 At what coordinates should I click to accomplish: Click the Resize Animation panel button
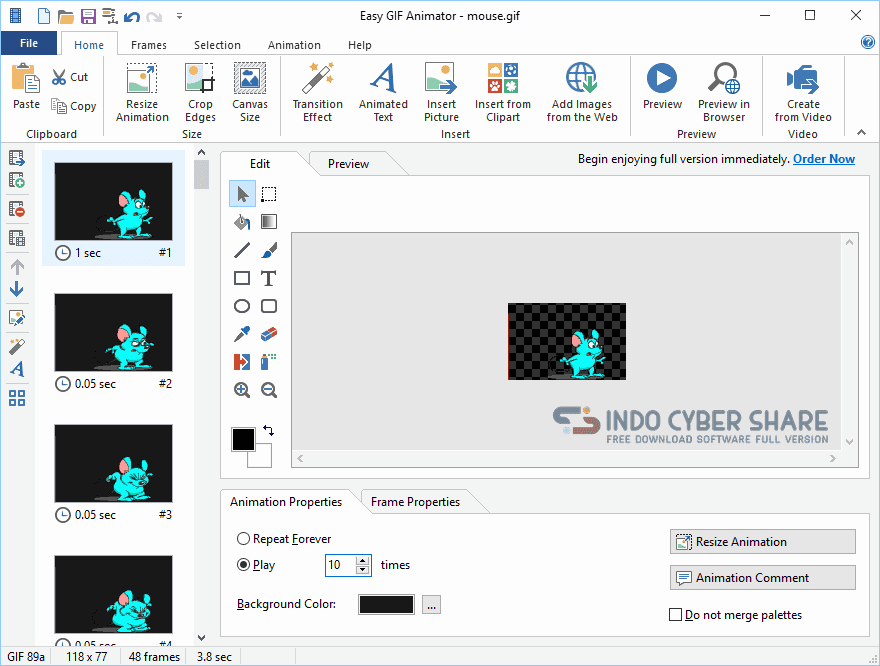763,541
